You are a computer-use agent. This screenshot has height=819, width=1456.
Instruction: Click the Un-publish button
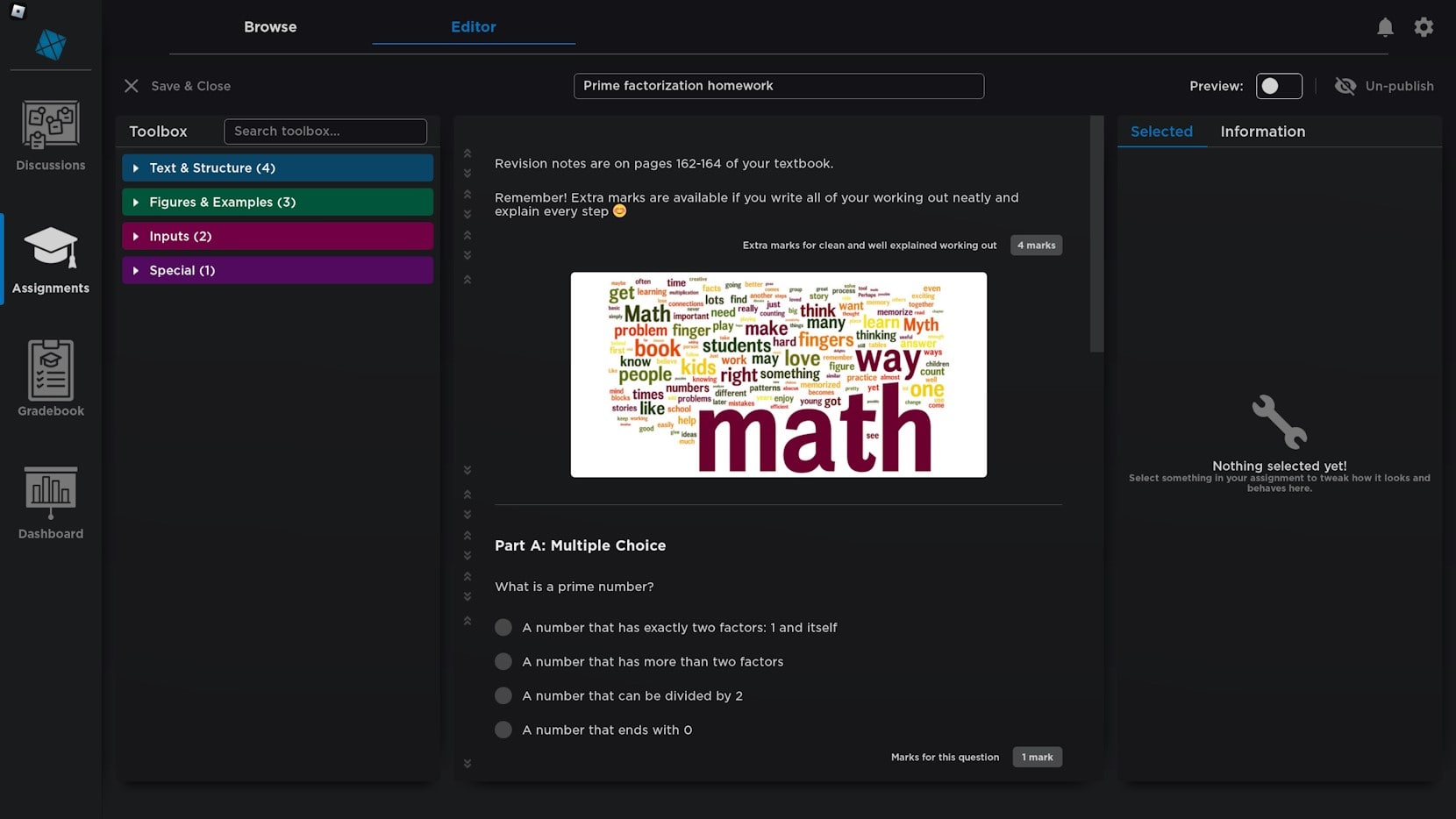[x=1384, y=86]
